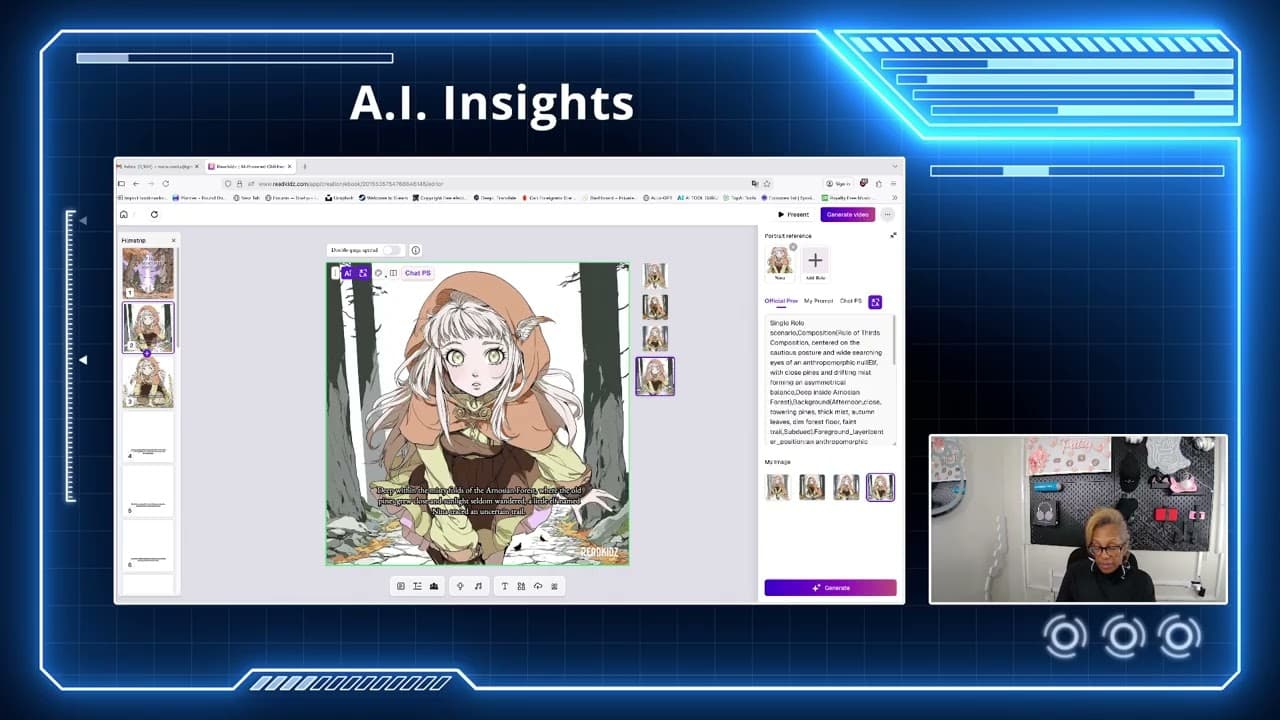
Task: Click the first icon in the bottom toolbar
Action: click(401, 586)
